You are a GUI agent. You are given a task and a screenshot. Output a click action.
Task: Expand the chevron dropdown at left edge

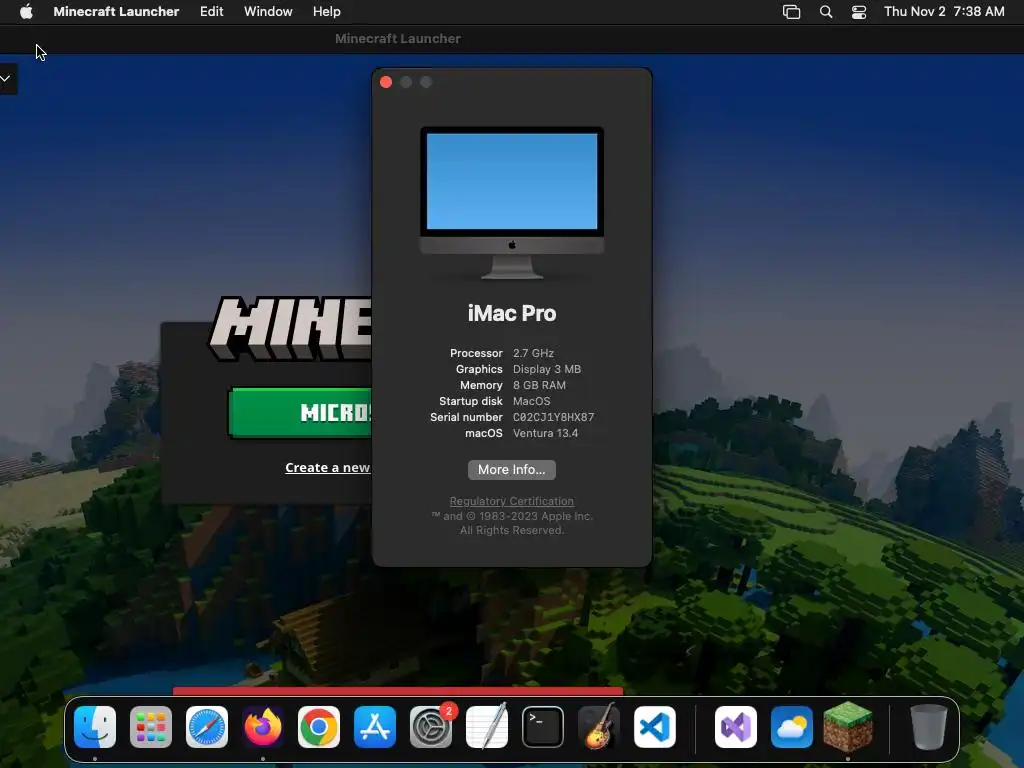[x=5, y=79]
